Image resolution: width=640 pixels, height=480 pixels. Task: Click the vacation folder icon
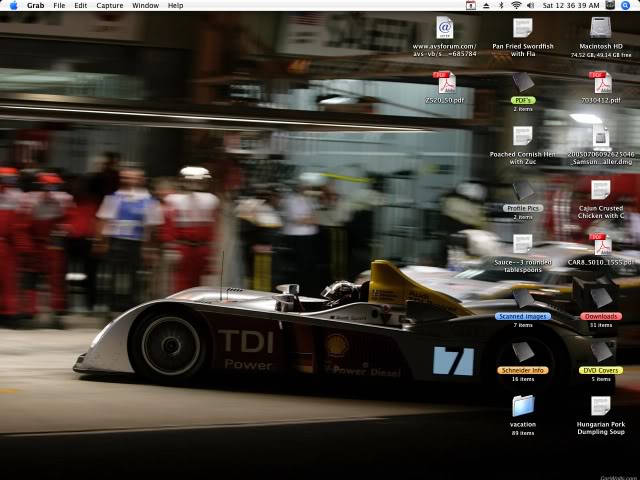pos(523,406)
